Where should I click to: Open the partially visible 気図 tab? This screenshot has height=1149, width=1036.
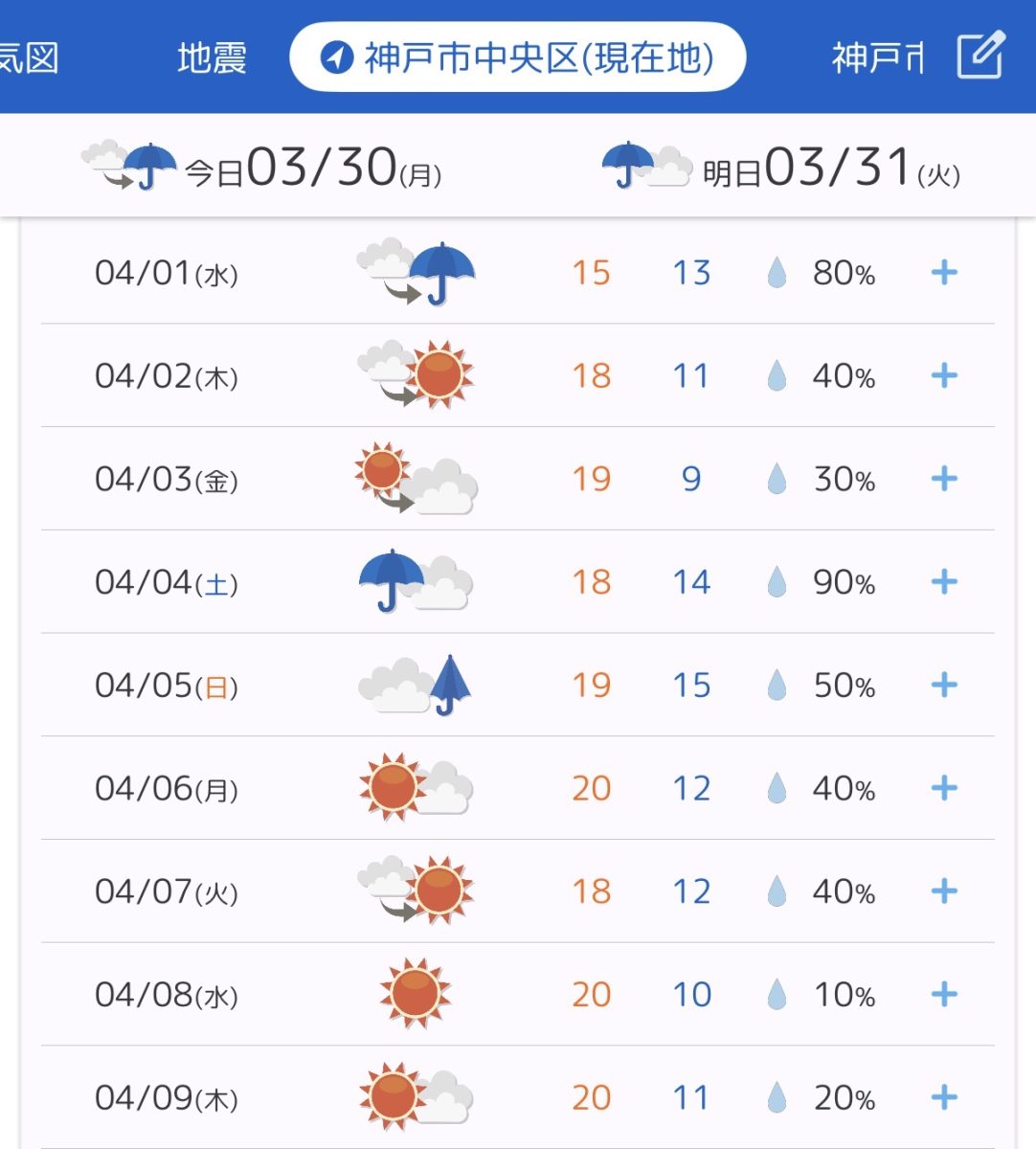point(29,57)
